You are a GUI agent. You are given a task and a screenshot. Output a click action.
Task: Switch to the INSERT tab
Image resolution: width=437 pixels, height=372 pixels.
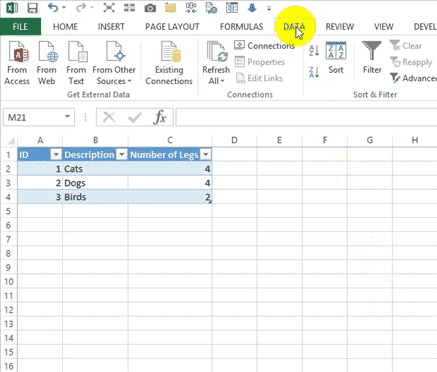pyautogui.click(x=111, y=27)
